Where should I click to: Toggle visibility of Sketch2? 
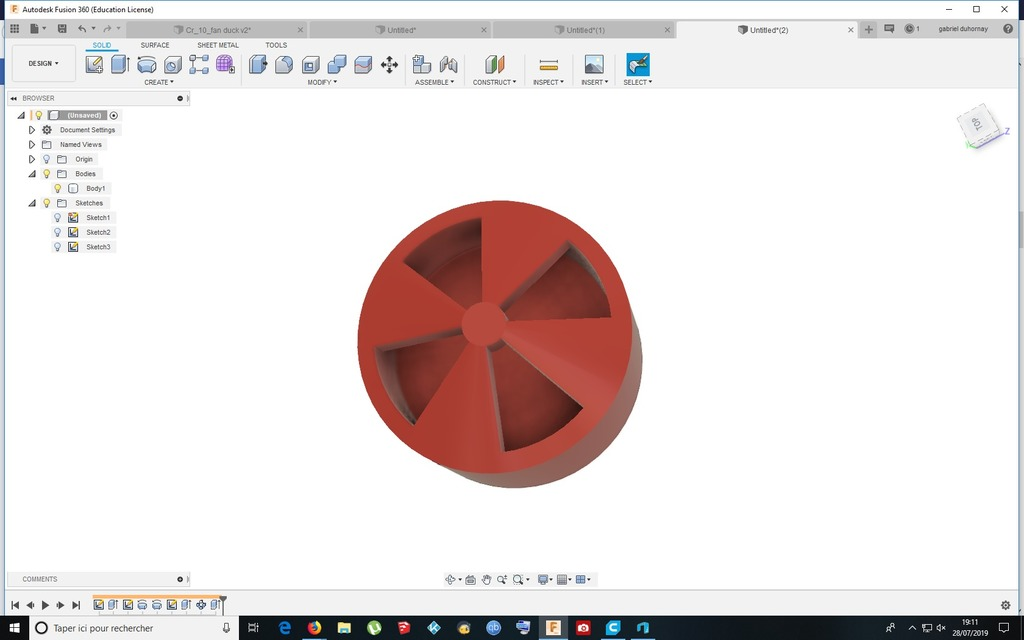[x=57, y=231]
